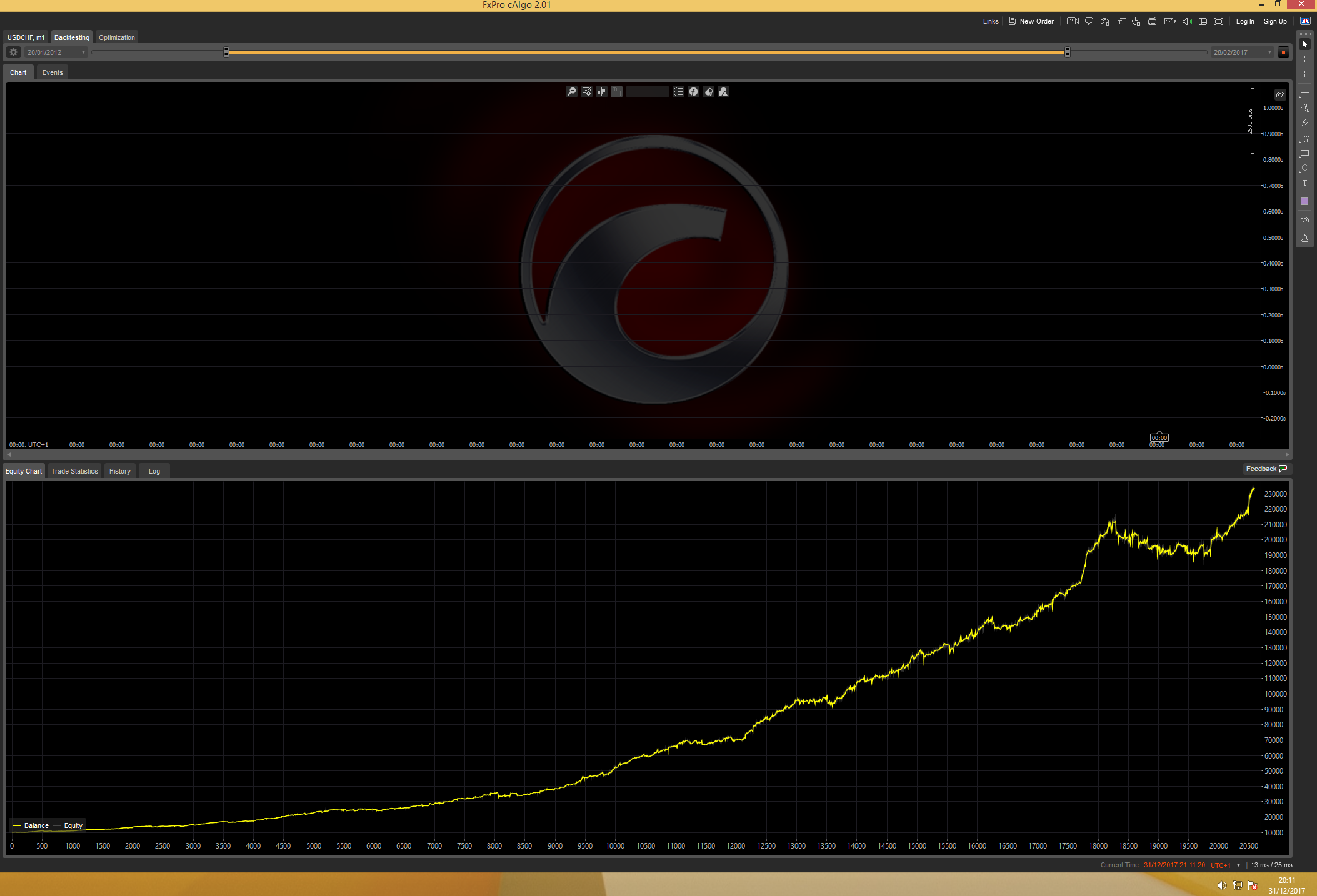Click the Windows taskbar volume icon
This screenshot has width=1317, height=896.
1222,885
